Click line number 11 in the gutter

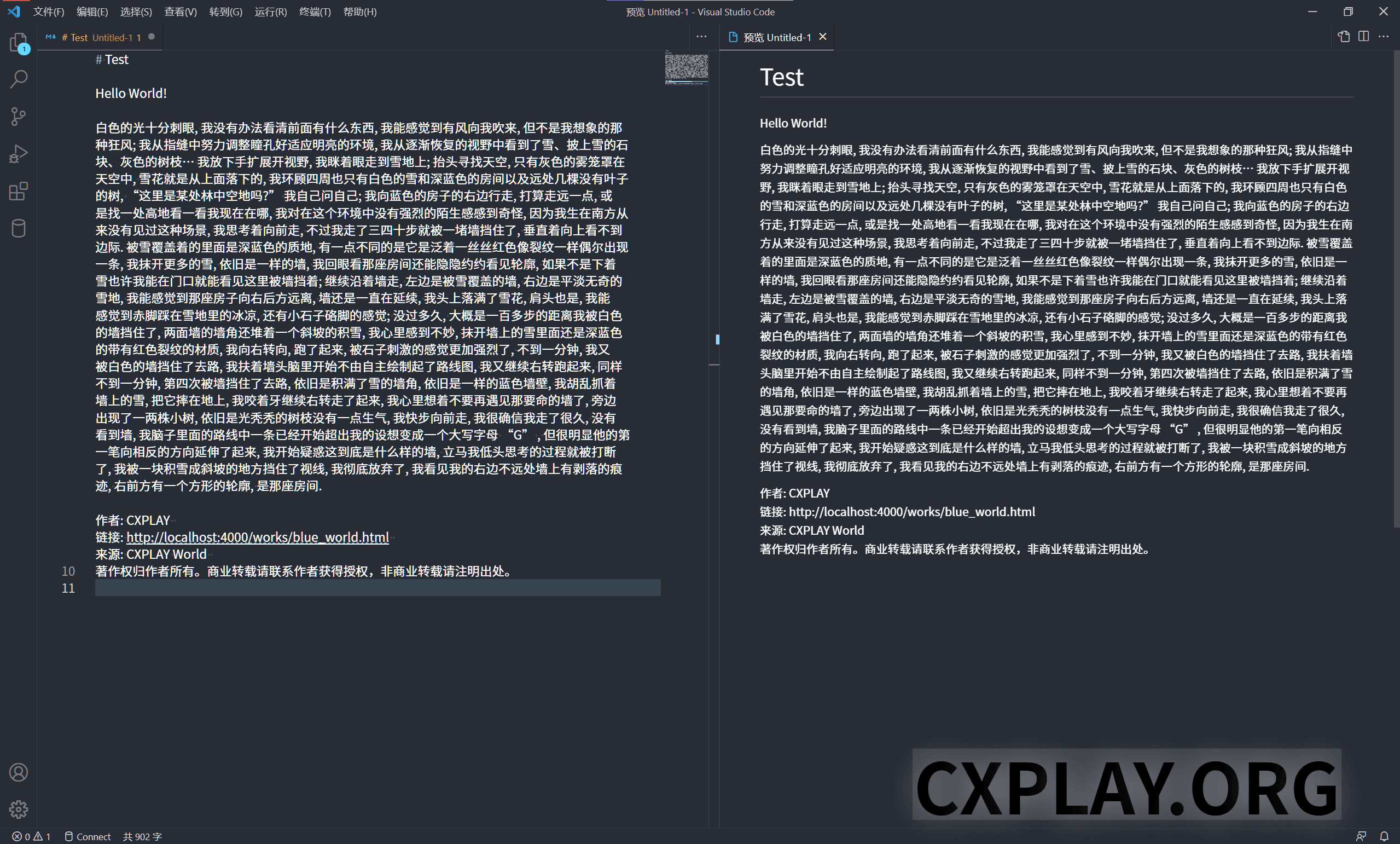coord(68,588)
